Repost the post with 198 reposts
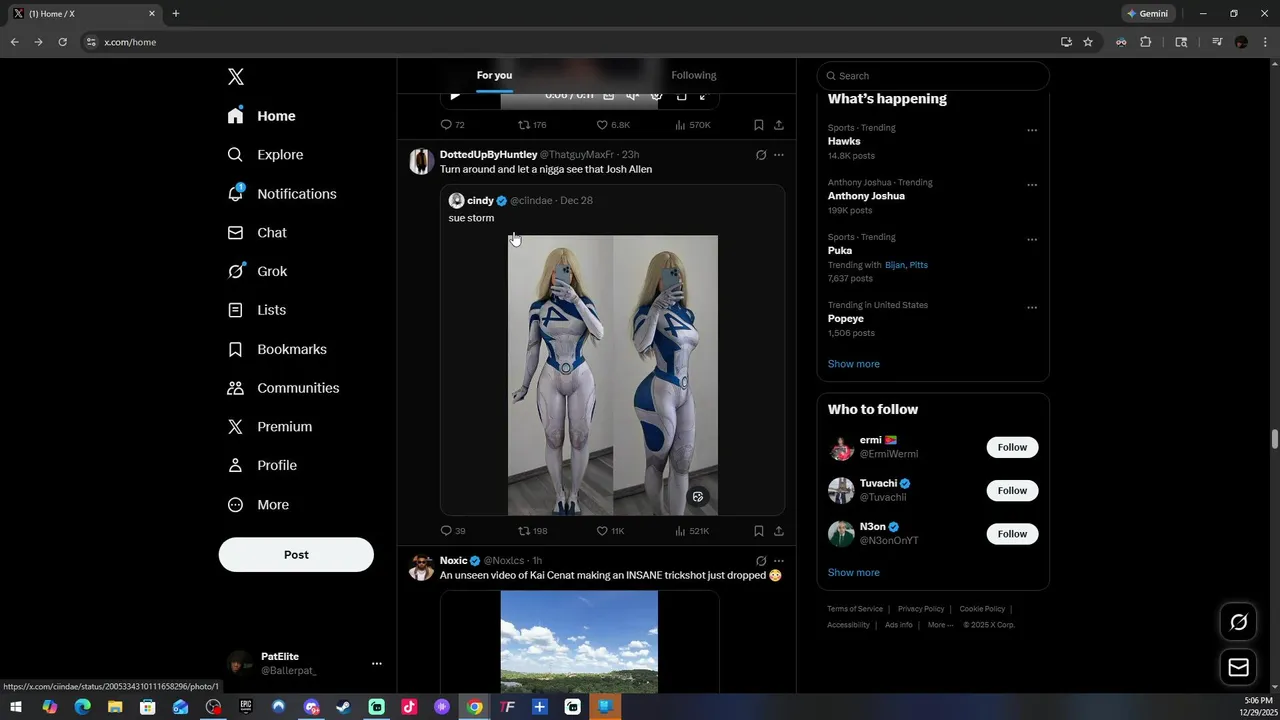The height and width of the screenshot is (720, 1280). tap(532, 531)
